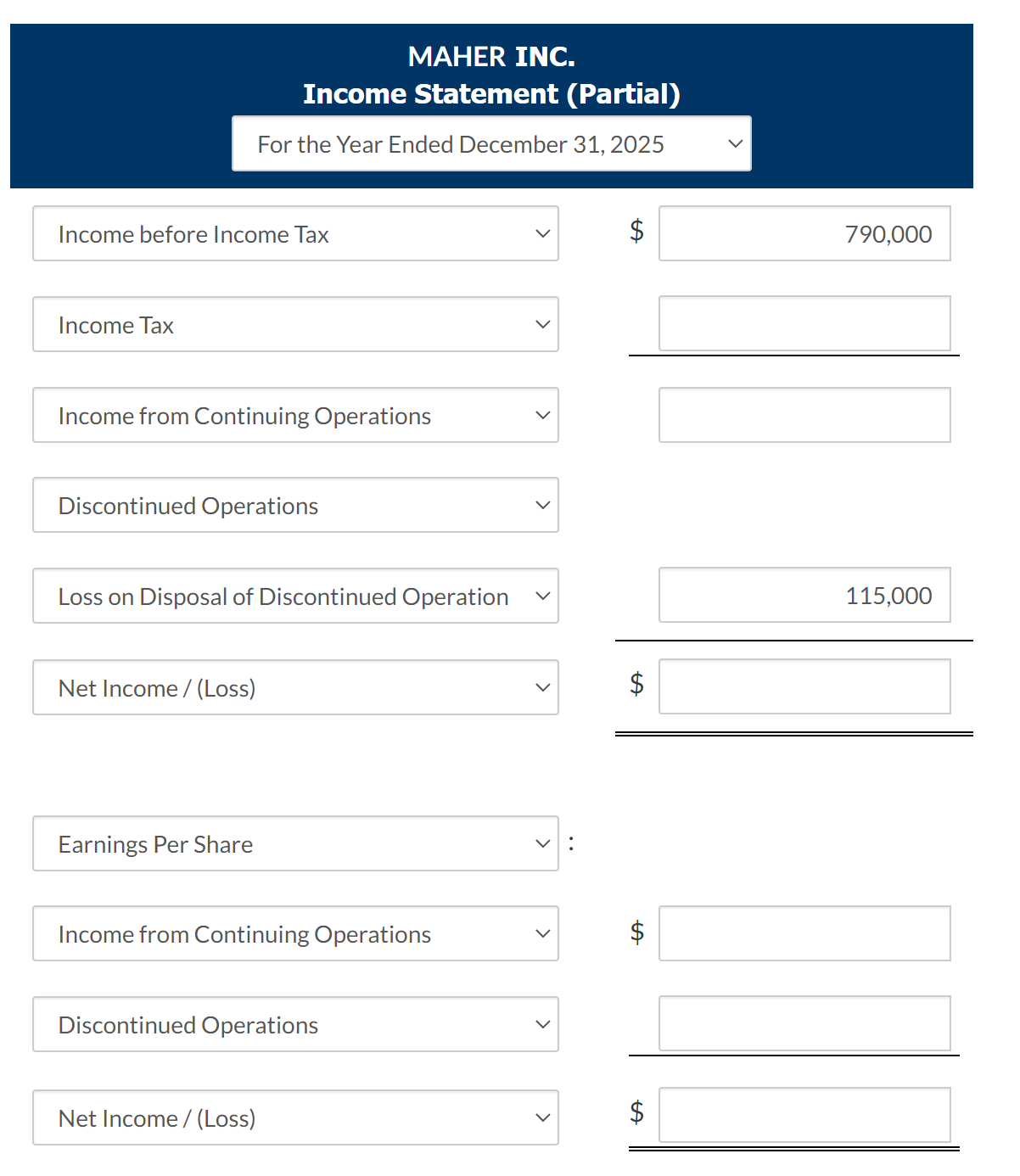
Task: Expand the Income from Continuing Operations dropdown
Action: [542, 415]
